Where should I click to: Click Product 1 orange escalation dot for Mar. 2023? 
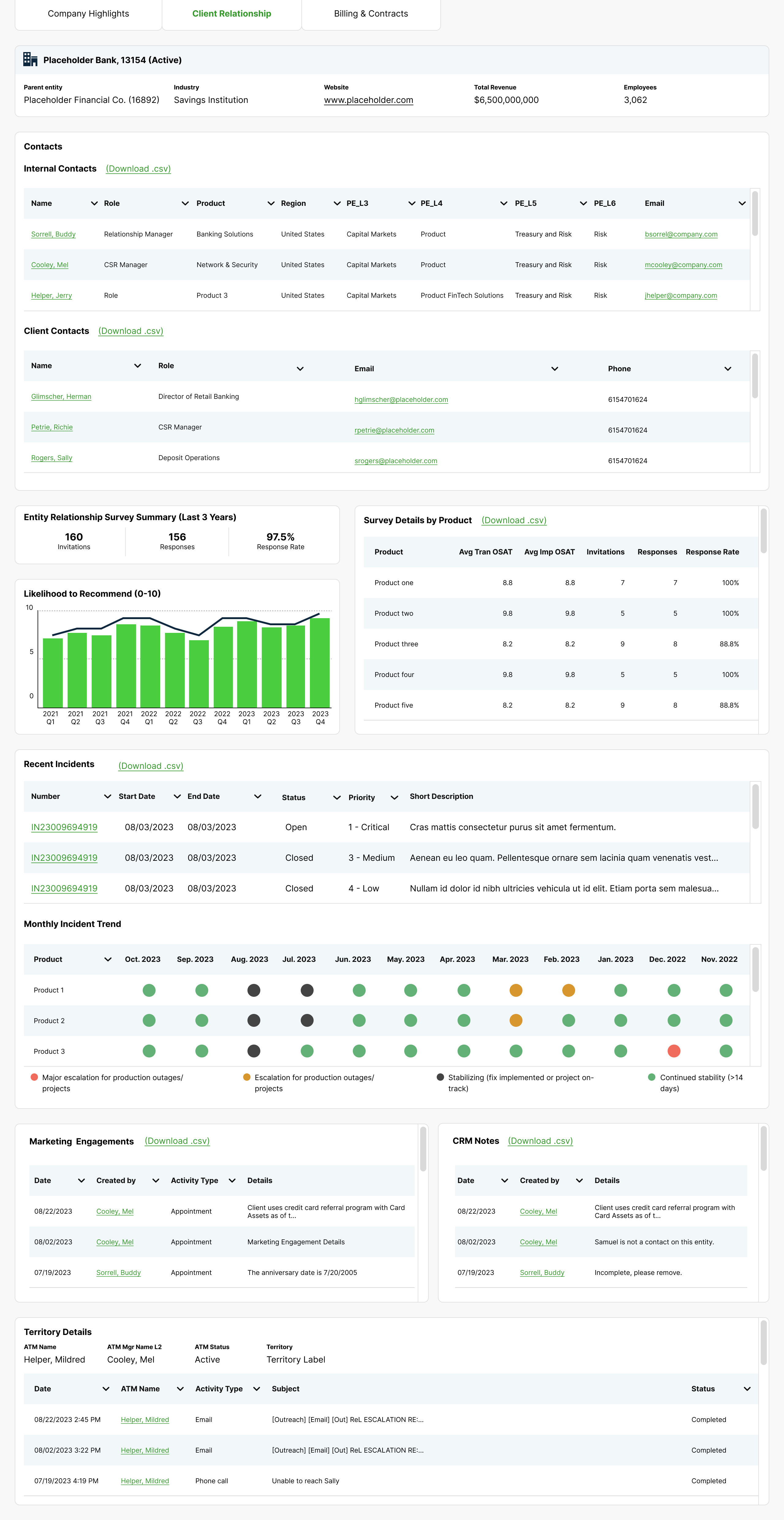[x=516, y=990]
